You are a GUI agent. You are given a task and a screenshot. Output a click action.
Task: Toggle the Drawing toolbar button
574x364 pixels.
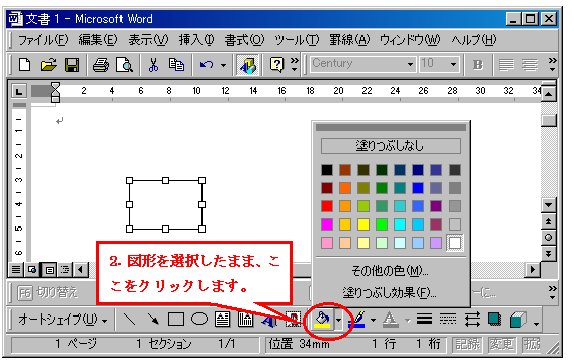point(248,65)
